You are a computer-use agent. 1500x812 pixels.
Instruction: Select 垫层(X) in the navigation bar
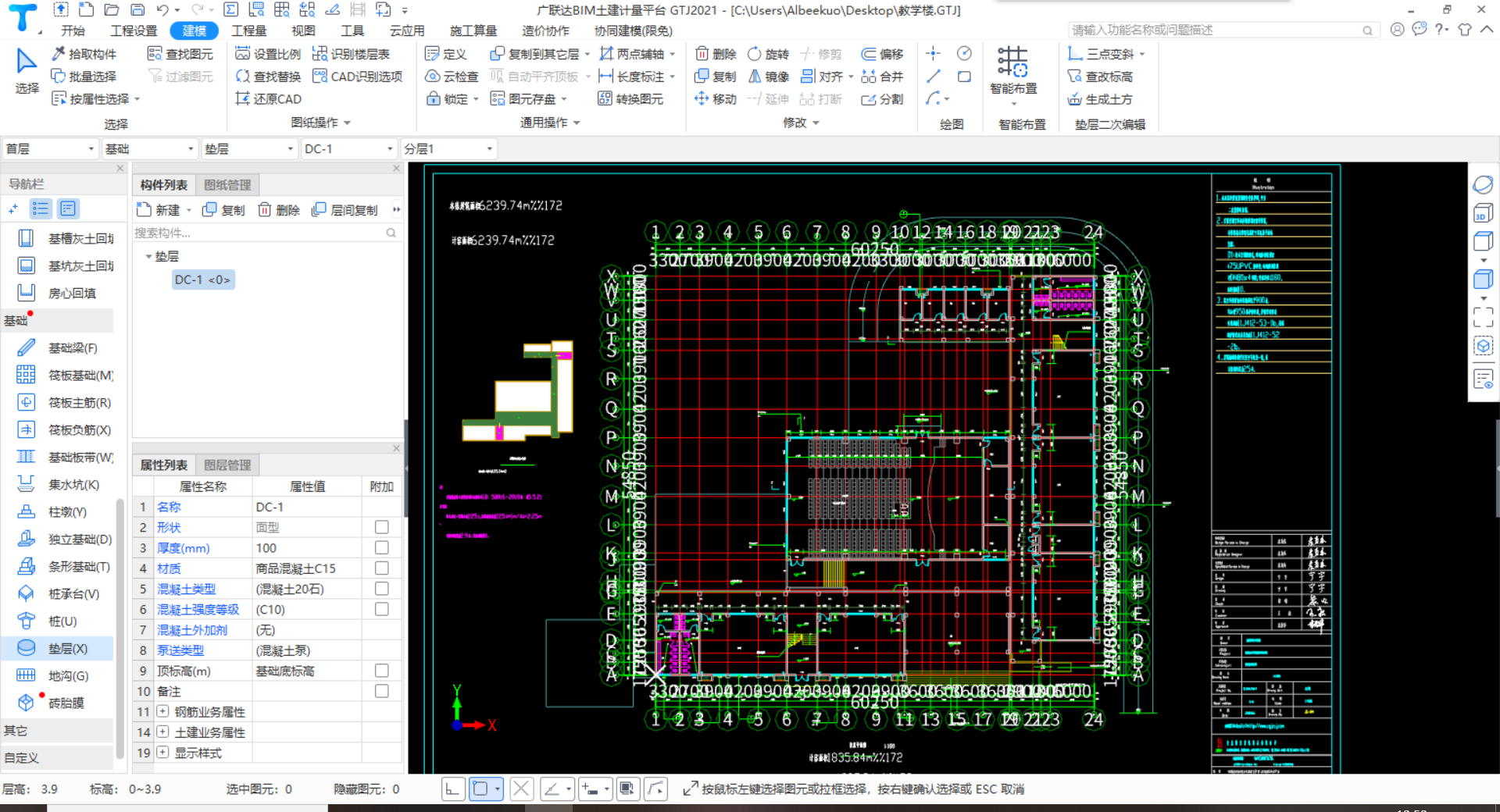(x=56, y=648)
